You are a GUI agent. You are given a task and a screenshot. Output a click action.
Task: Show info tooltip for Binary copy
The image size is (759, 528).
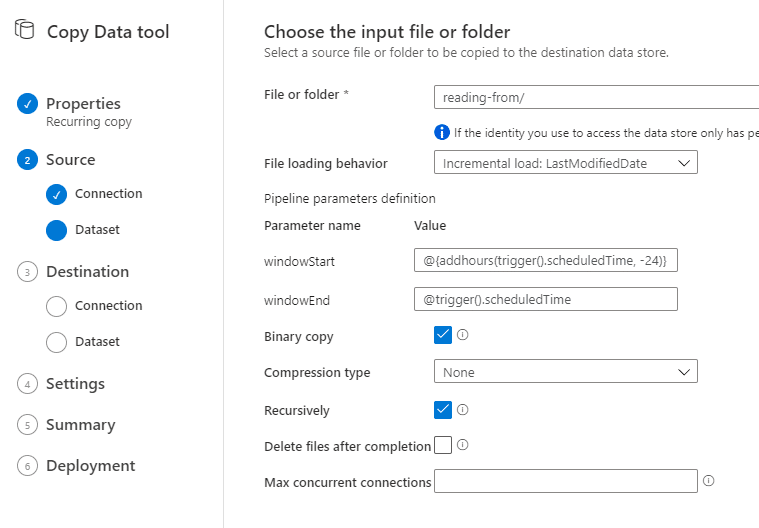(463, 334)
